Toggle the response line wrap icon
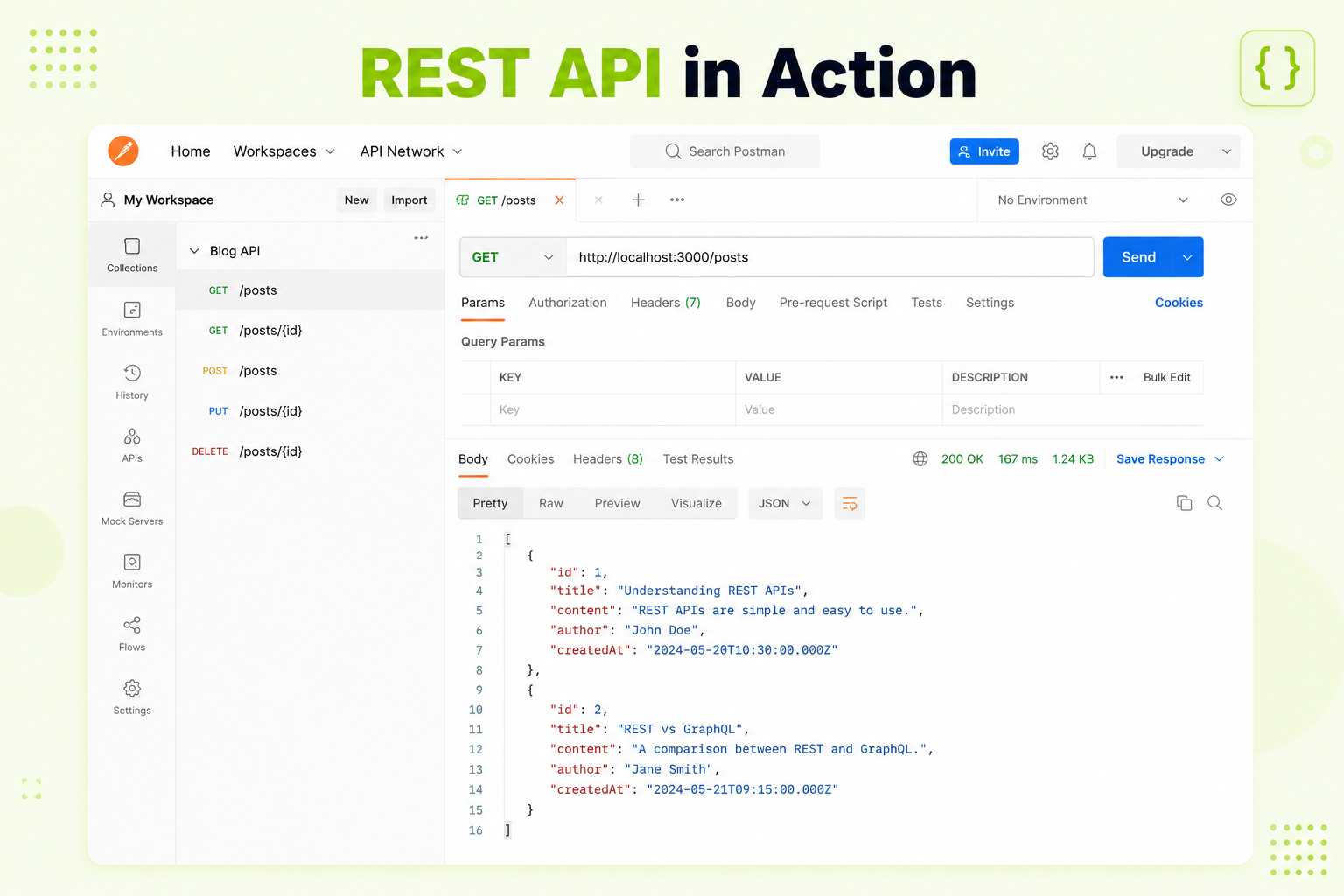Screen dimensions: 1344x896 (x=850, y=503)
